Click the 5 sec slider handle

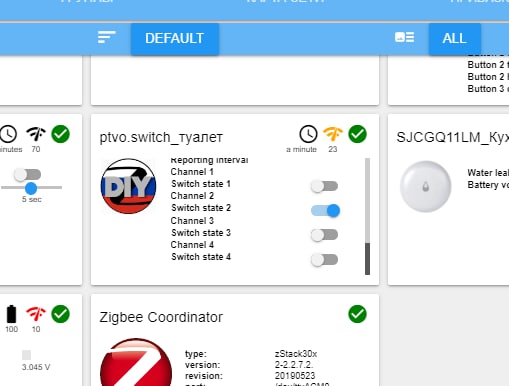click(x=31, y=188)
